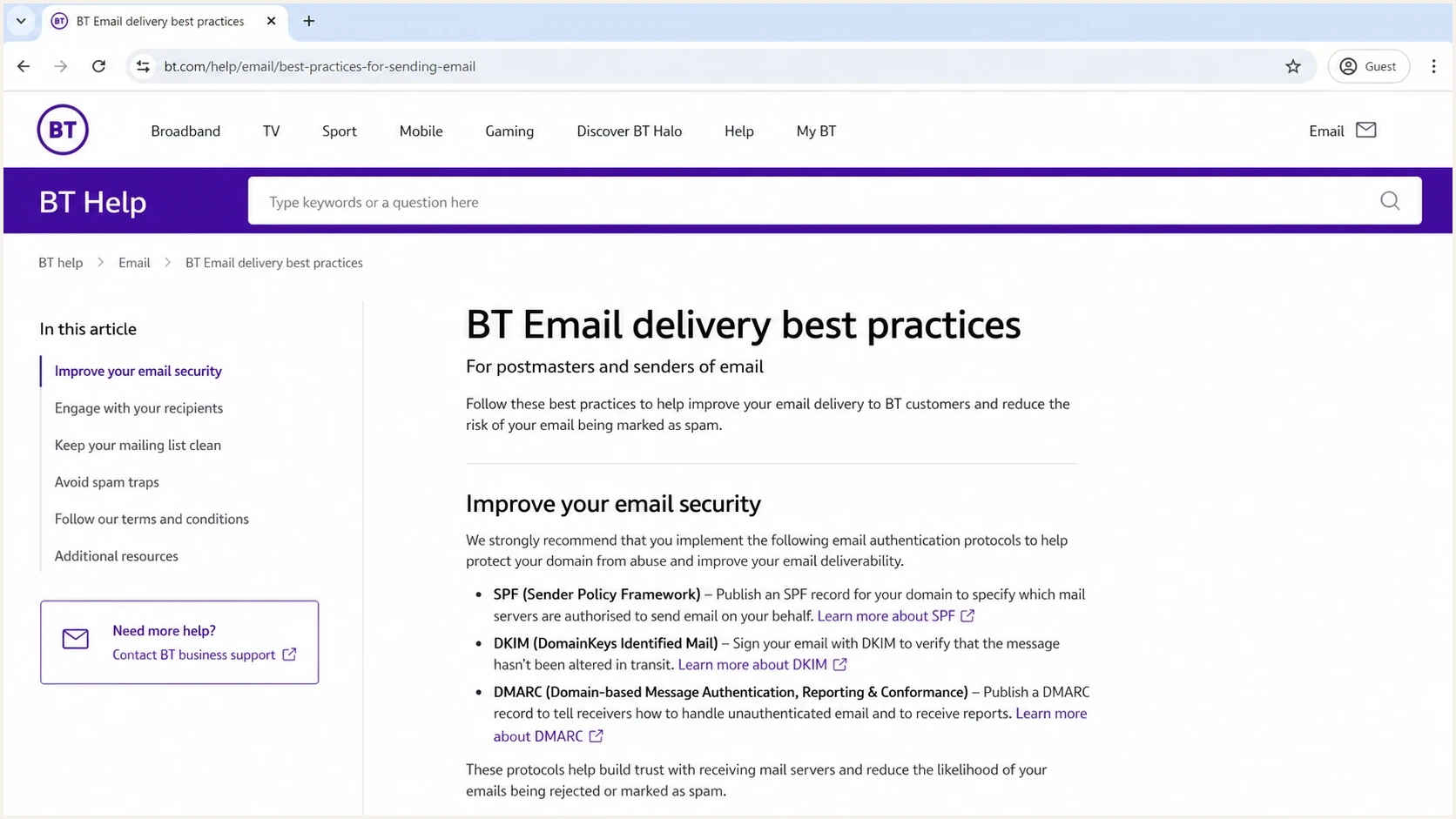Open the Broadband menu

click(x=185, y=131)
